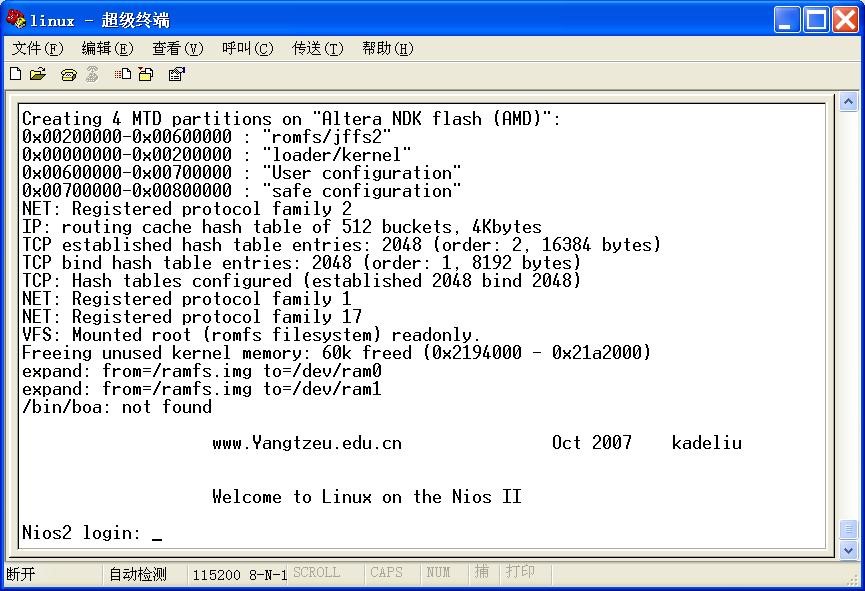Click the vertical scrollbar down arrow
Viewport: 865px width, 591px height.
tap(848, 550)
